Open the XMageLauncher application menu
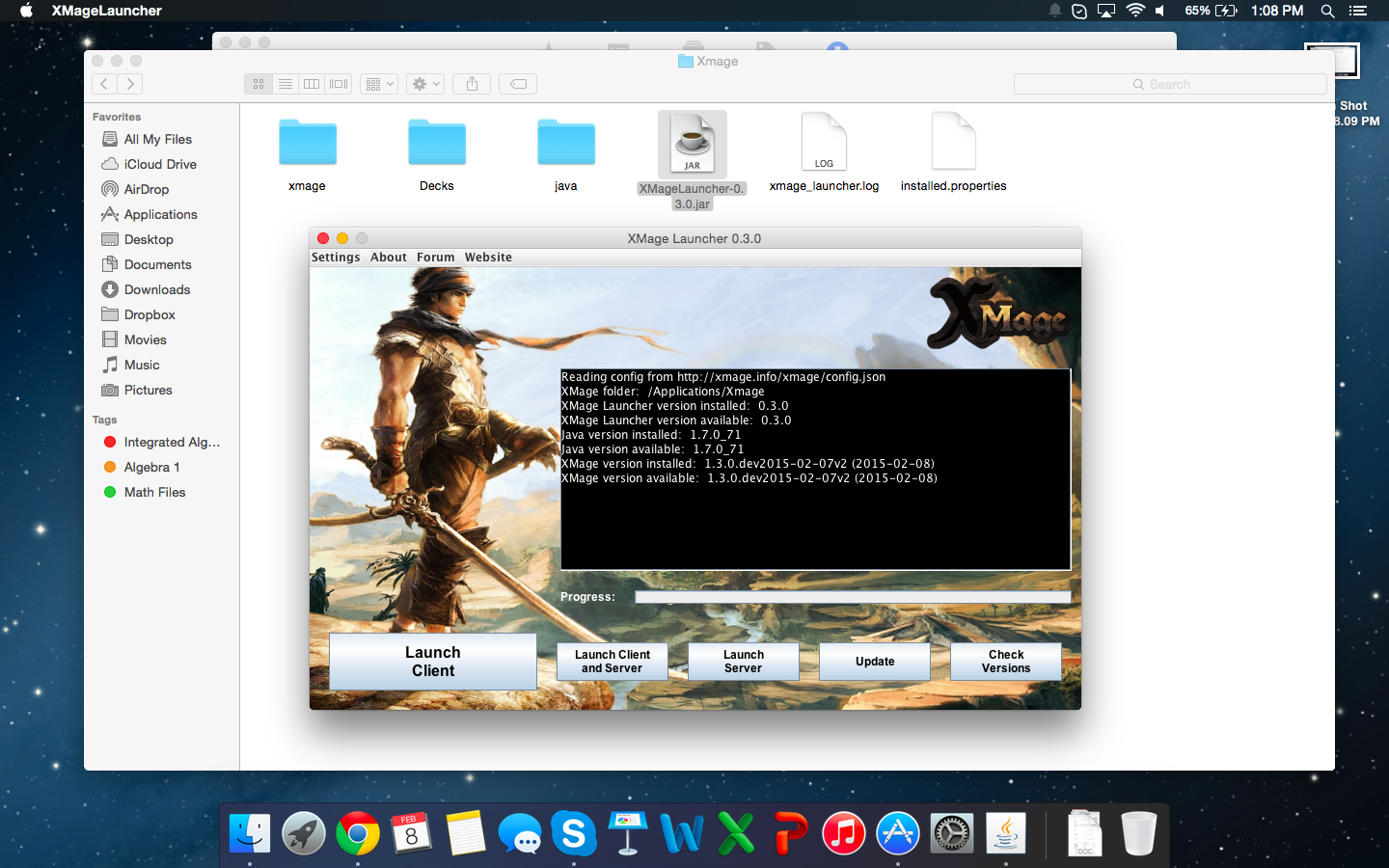This screenshot has height=868, width=1389. [x=107, y=11]
